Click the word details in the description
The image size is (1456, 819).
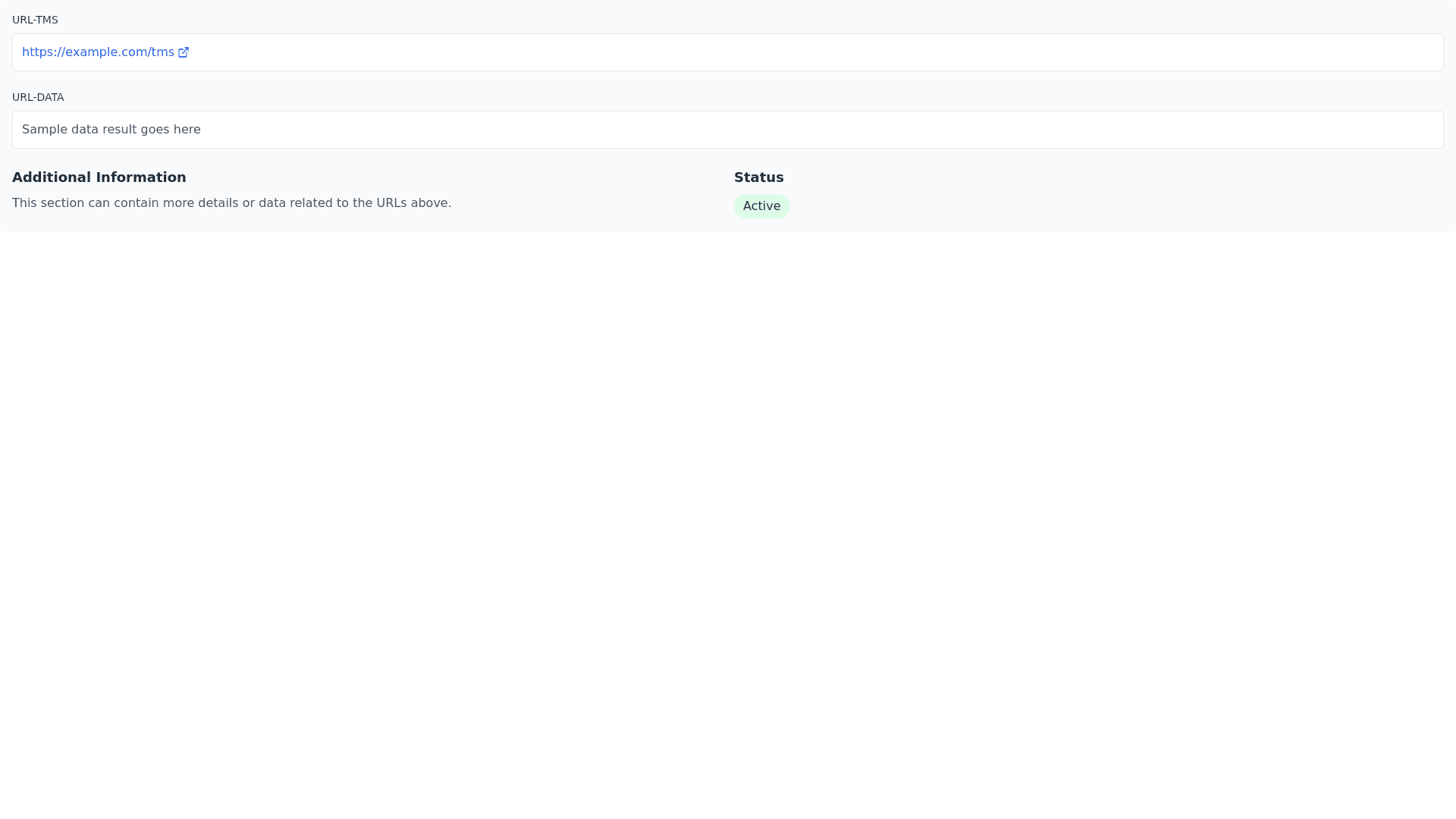click(x=218, y=203)
